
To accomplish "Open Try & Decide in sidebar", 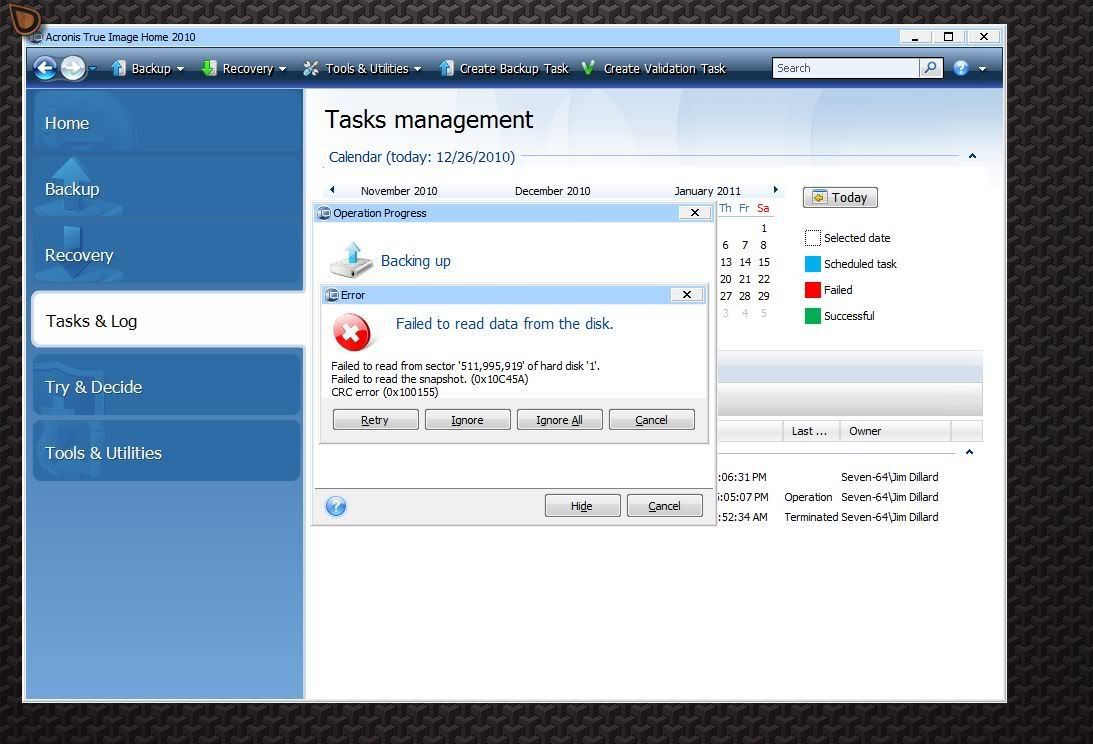I will pos(166,387).
